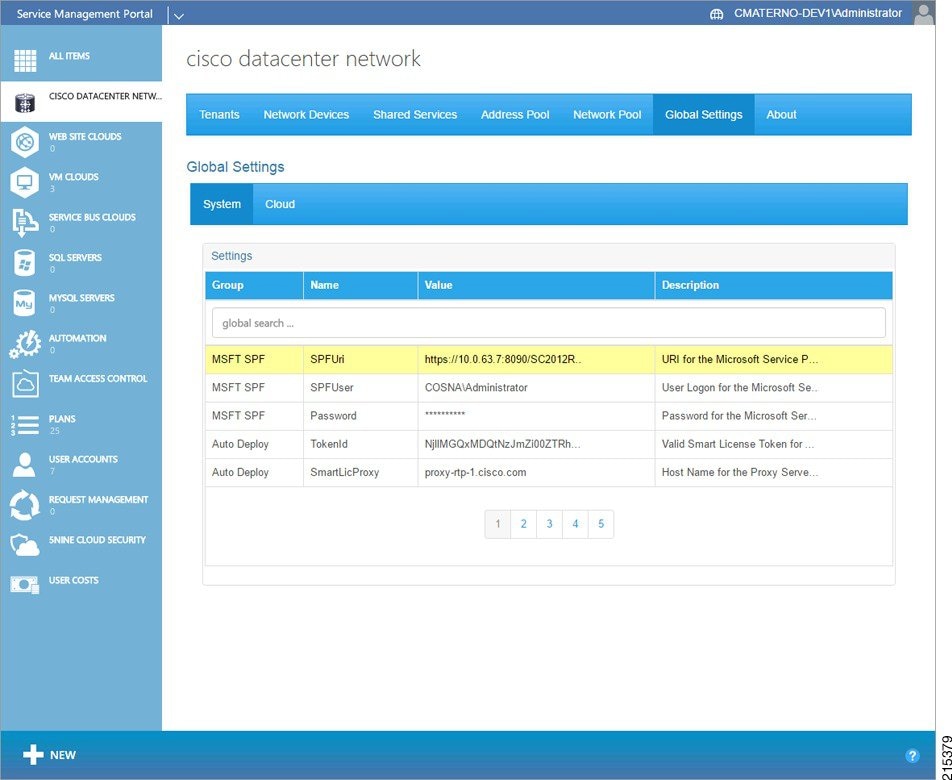Go to the Network Pool tab

(x=607, y=115)
